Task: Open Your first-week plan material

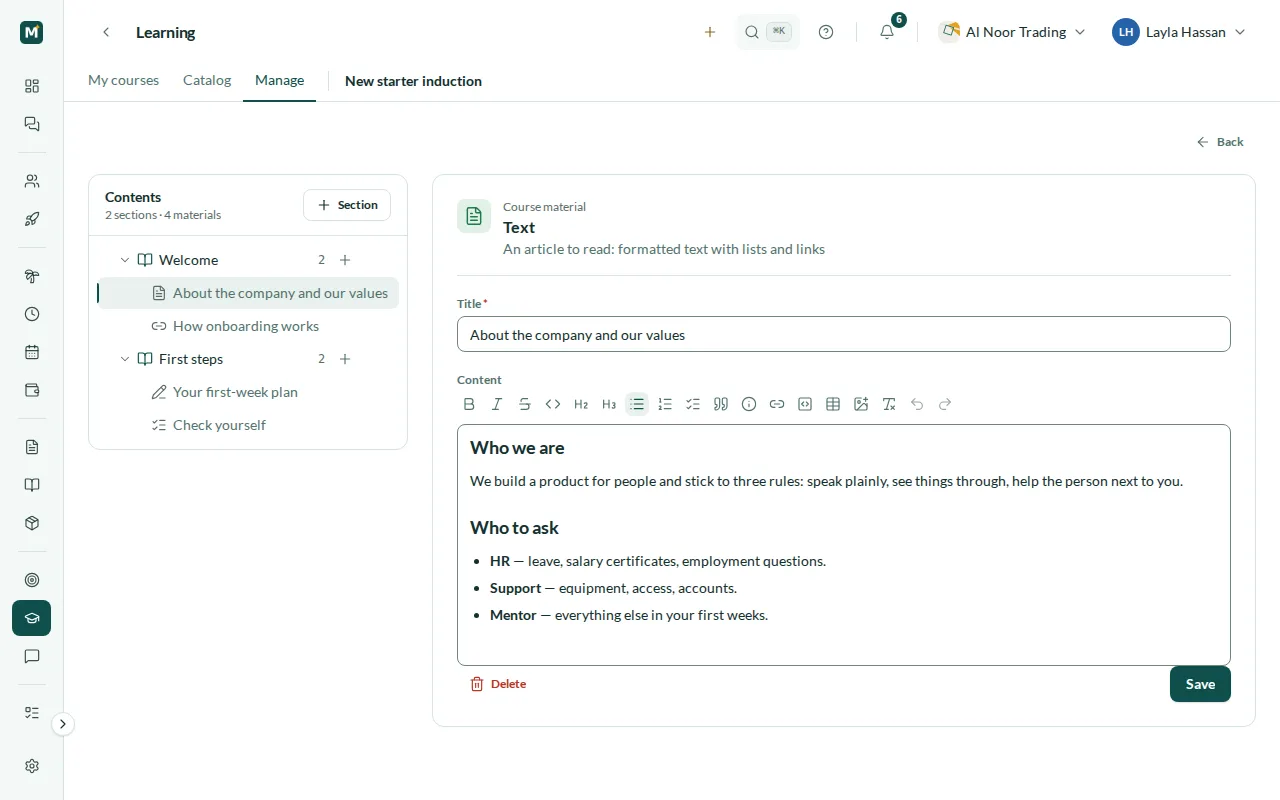Action: [248, 392]
